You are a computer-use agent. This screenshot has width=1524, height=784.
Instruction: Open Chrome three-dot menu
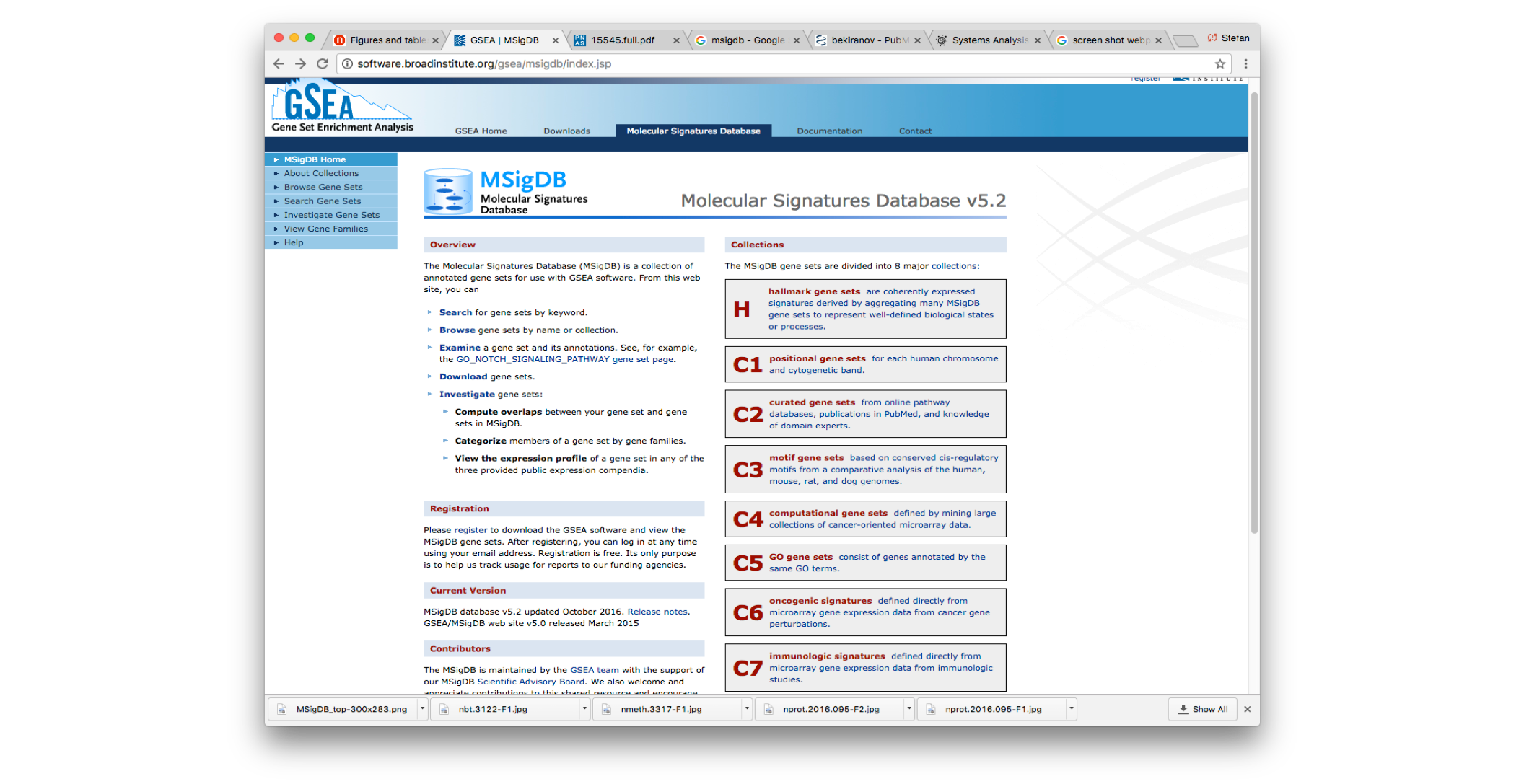(x=1245, y=63)
